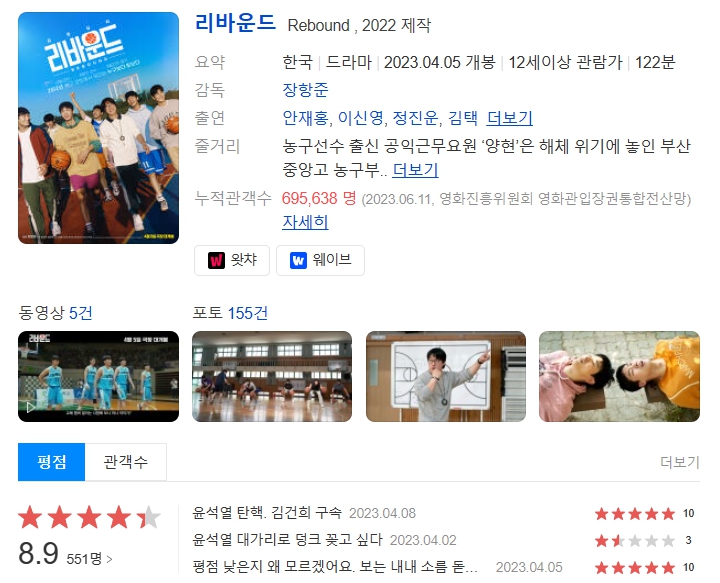Open the 동영상 5건 videos link
720x583 pixels.
coord(56,313)
